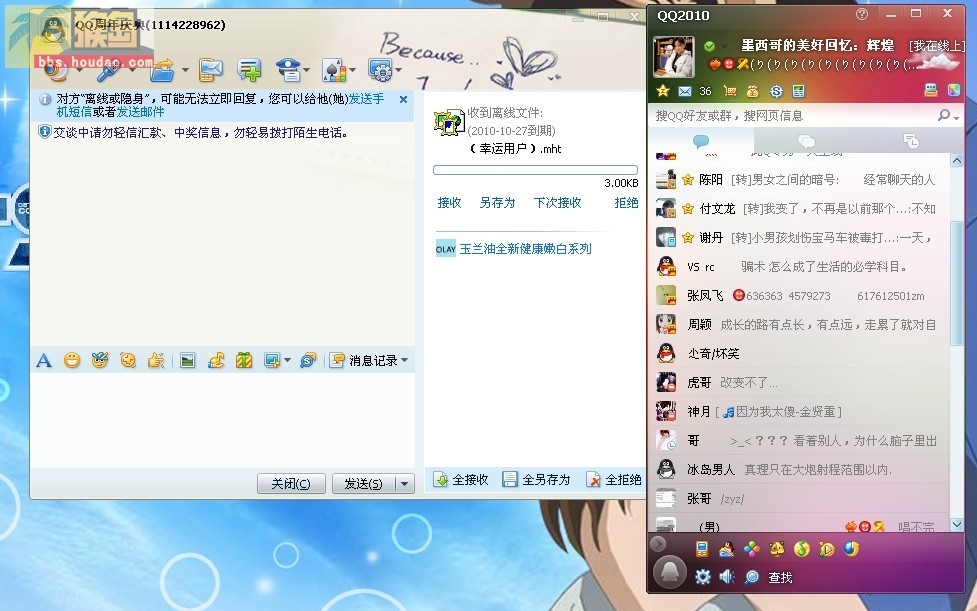The width and height of the screenshot is (977, 611).
Task: Click the news page icon in QQ2010 panel
Action: pos(799,92)
